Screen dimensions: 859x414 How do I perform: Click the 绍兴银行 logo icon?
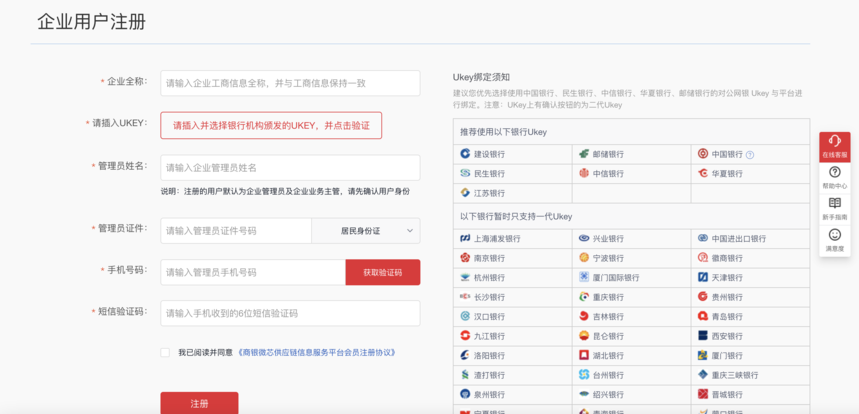click(584, 394)
